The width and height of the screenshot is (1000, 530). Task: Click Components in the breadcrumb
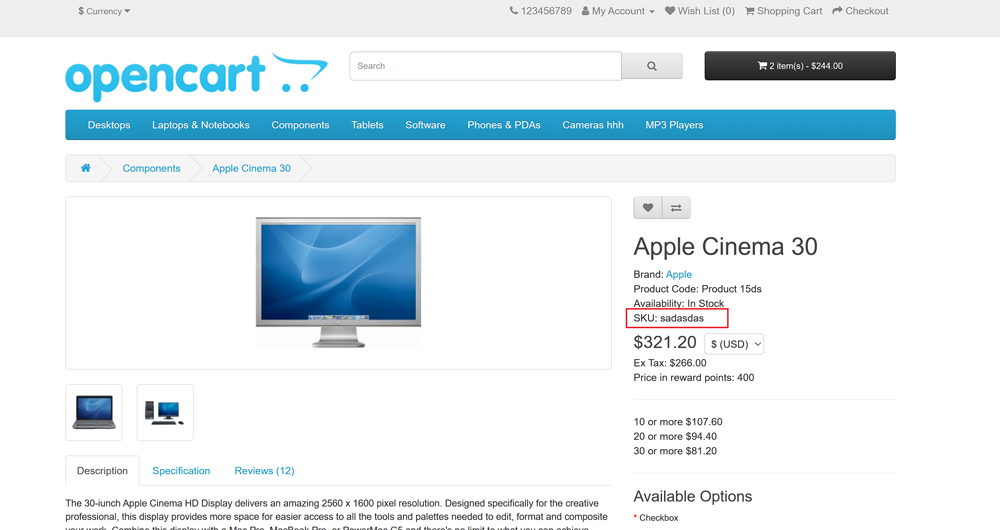click(x=152, y=168)
